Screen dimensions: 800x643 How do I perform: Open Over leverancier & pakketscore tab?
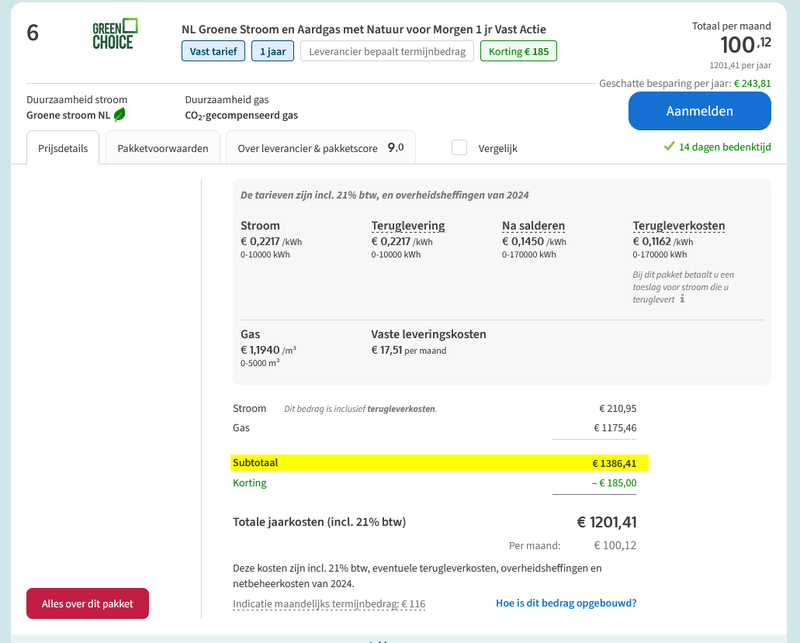(320, 148)
